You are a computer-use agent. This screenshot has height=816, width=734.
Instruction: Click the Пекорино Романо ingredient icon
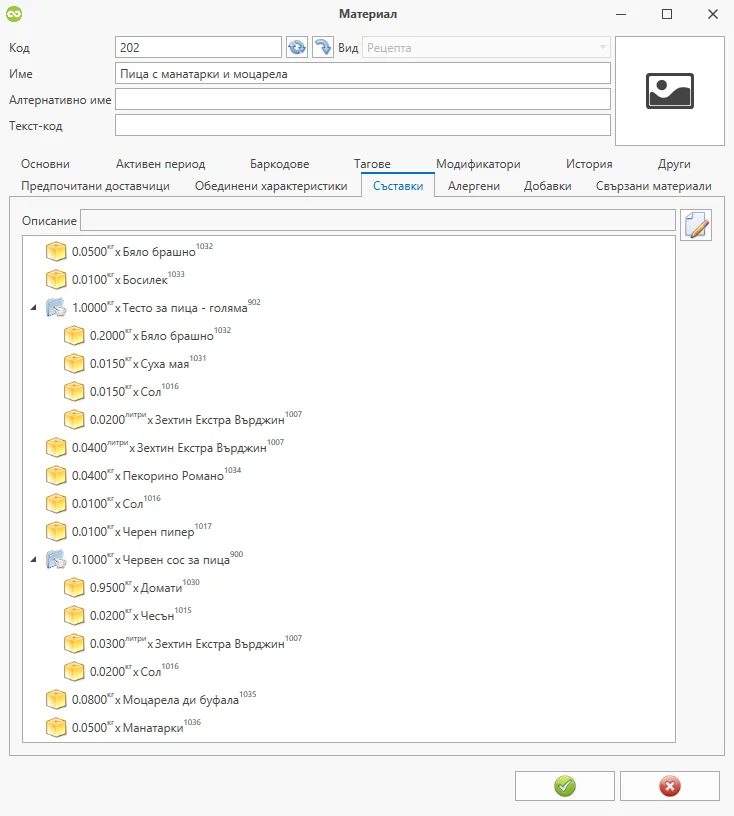[x=56, y=475]
